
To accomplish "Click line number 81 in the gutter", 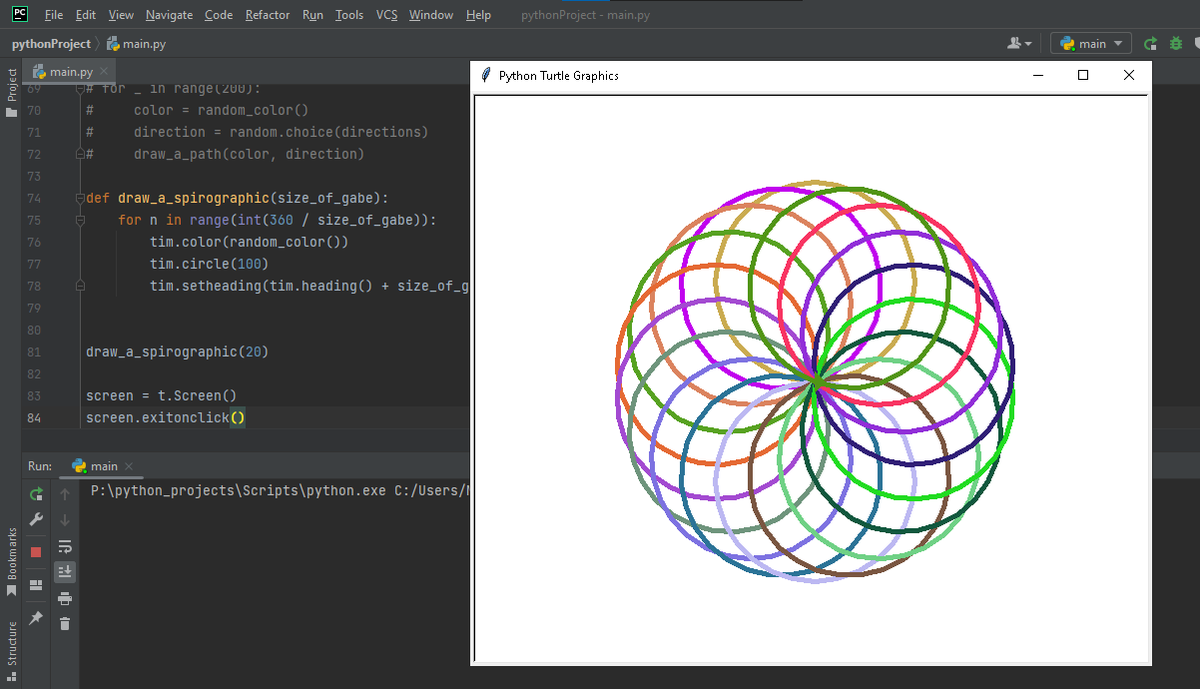I will [x=34, y=352].
